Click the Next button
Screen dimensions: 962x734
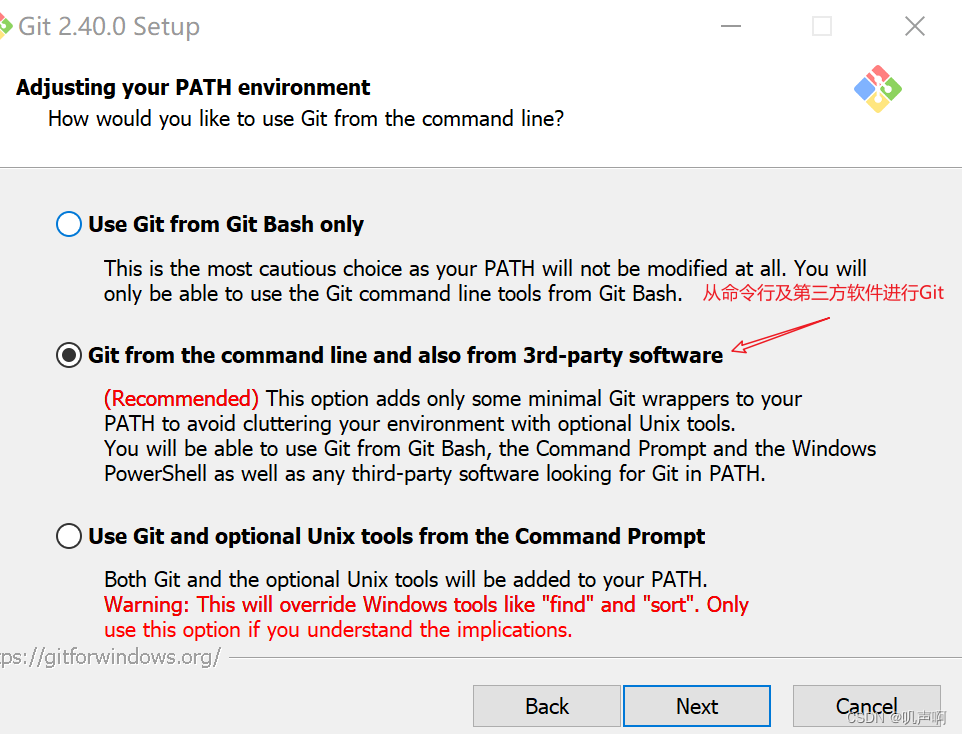coord(697,706)
